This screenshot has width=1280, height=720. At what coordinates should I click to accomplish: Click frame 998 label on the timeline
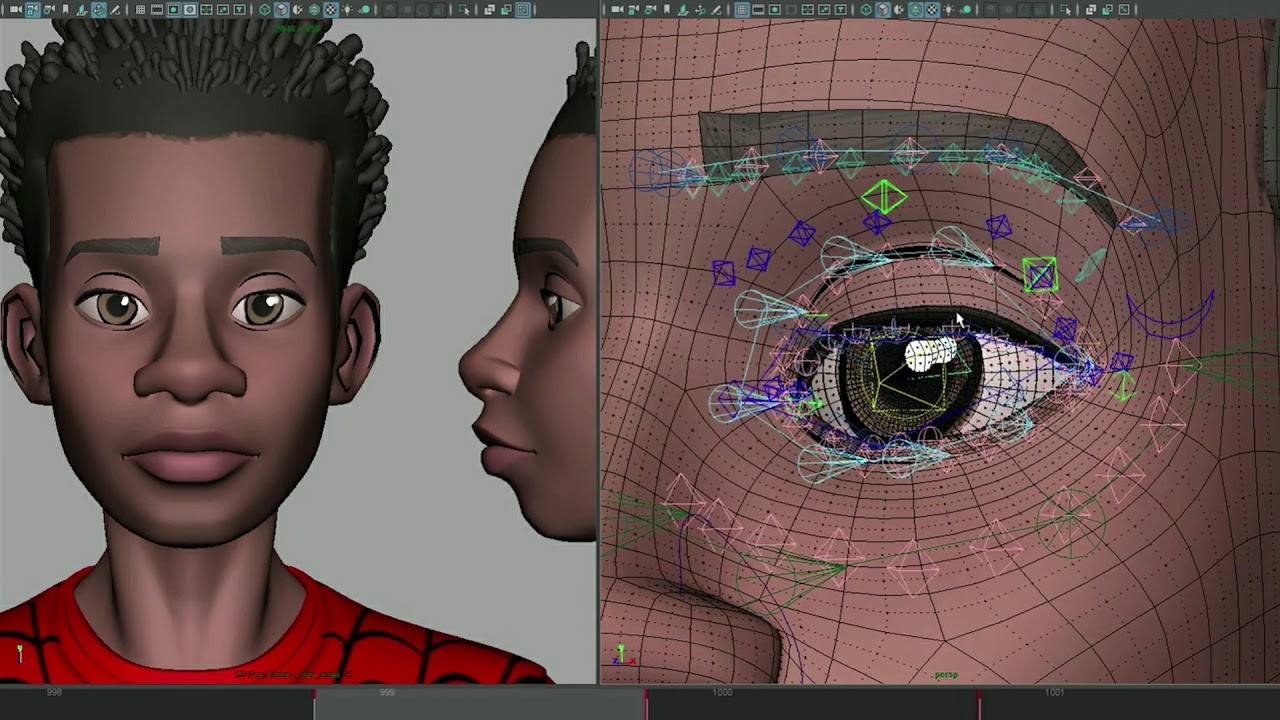click(x=54, y=692)
